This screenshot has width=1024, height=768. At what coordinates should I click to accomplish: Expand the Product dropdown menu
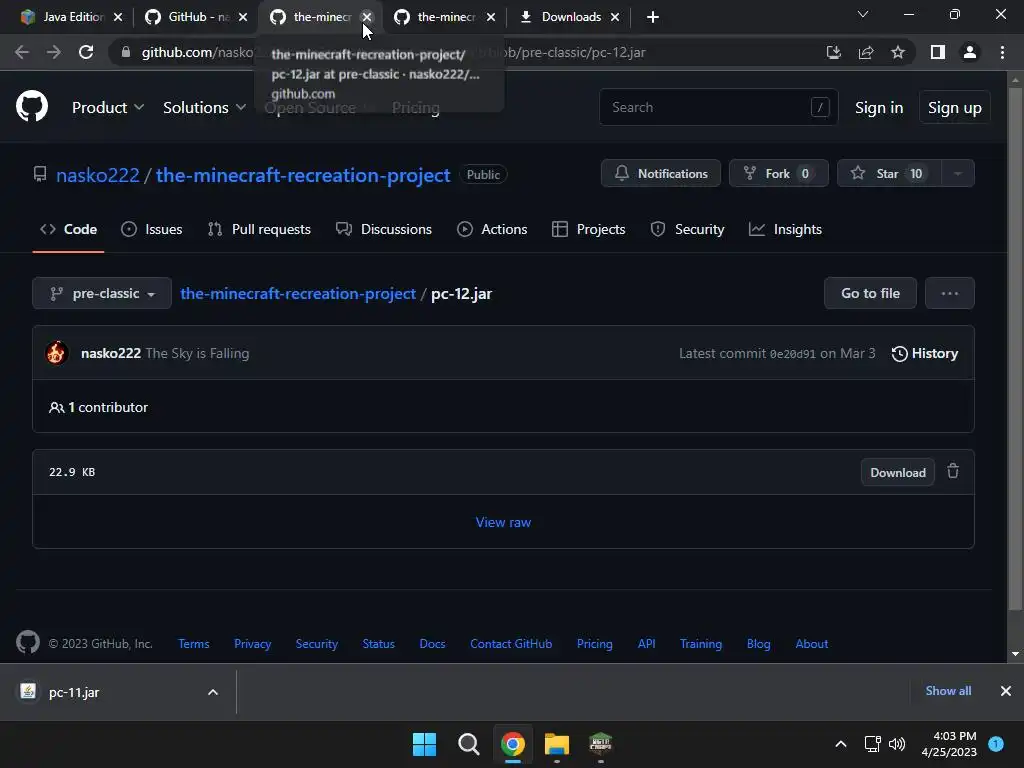(108, 107)
